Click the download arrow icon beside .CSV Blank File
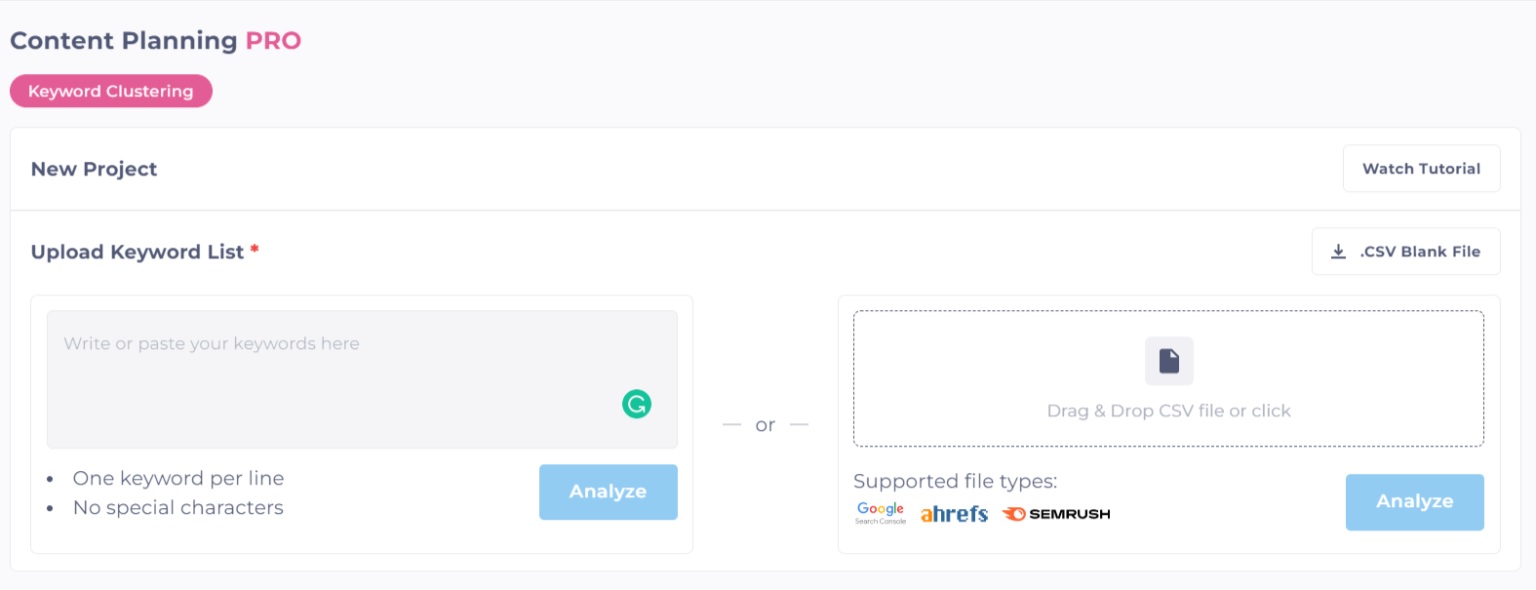Image resolution: width=1536 pixels, height=590 pixels. tap(1338, 252)
